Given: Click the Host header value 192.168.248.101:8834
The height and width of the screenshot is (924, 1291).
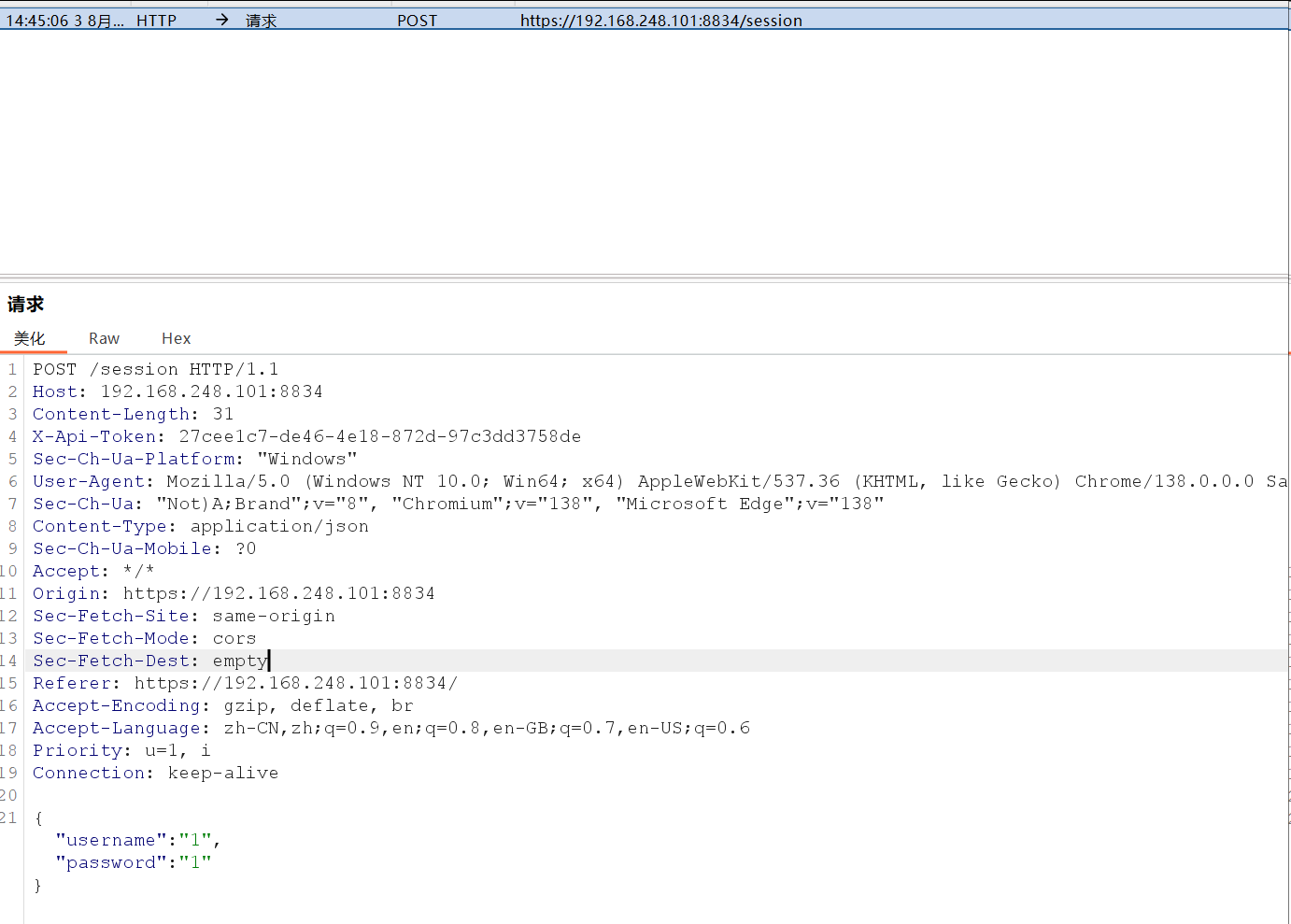Looking at the screenshot, I should click(212, 391).
